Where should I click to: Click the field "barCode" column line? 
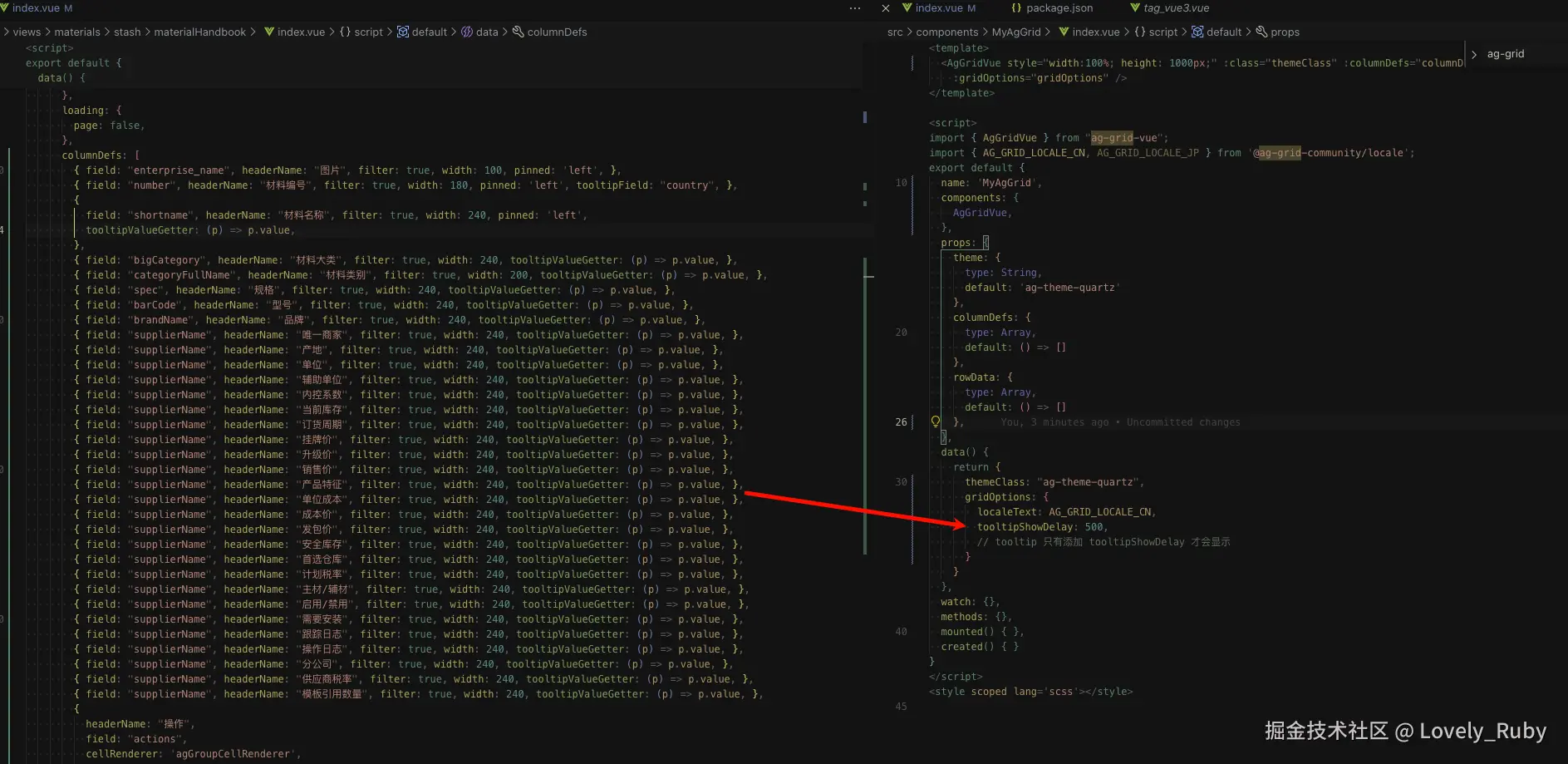pyautogui.click(x=384, y=305)
